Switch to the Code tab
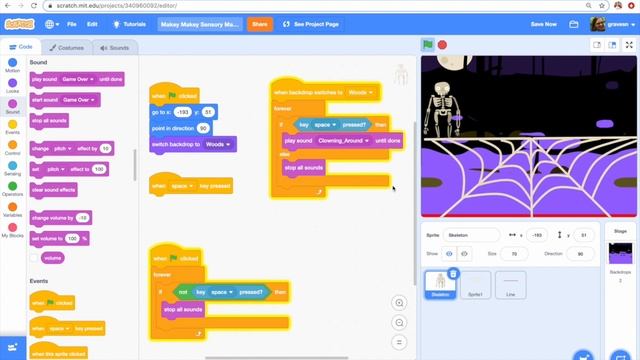640x360 pixels. tap(21, 47)
